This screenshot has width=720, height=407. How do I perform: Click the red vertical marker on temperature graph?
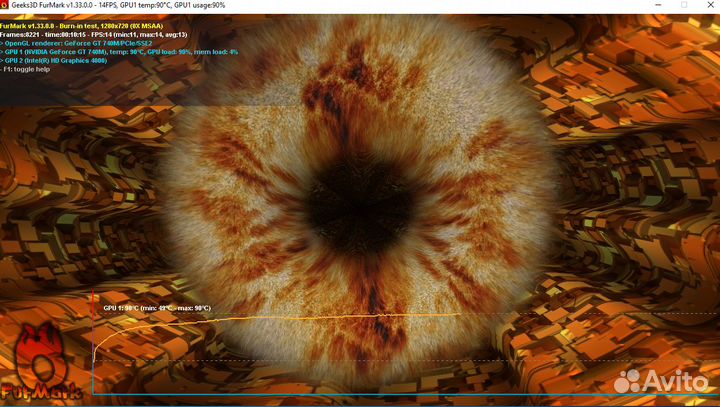pyautogui.click(x=93, y=340)
